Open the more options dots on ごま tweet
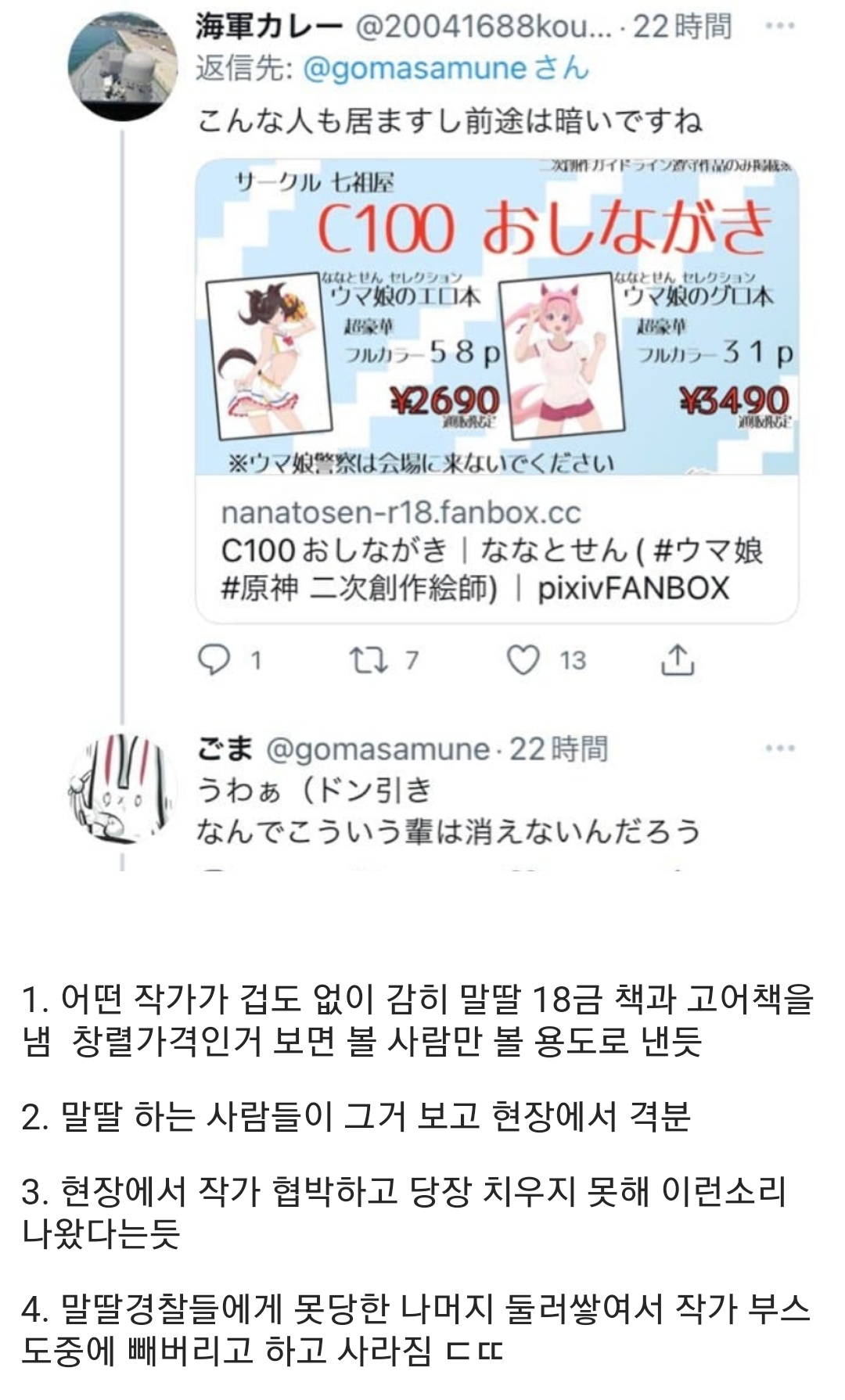This screenshot has height=1400, width=845. pyautogui.click(x=779, y=748)
